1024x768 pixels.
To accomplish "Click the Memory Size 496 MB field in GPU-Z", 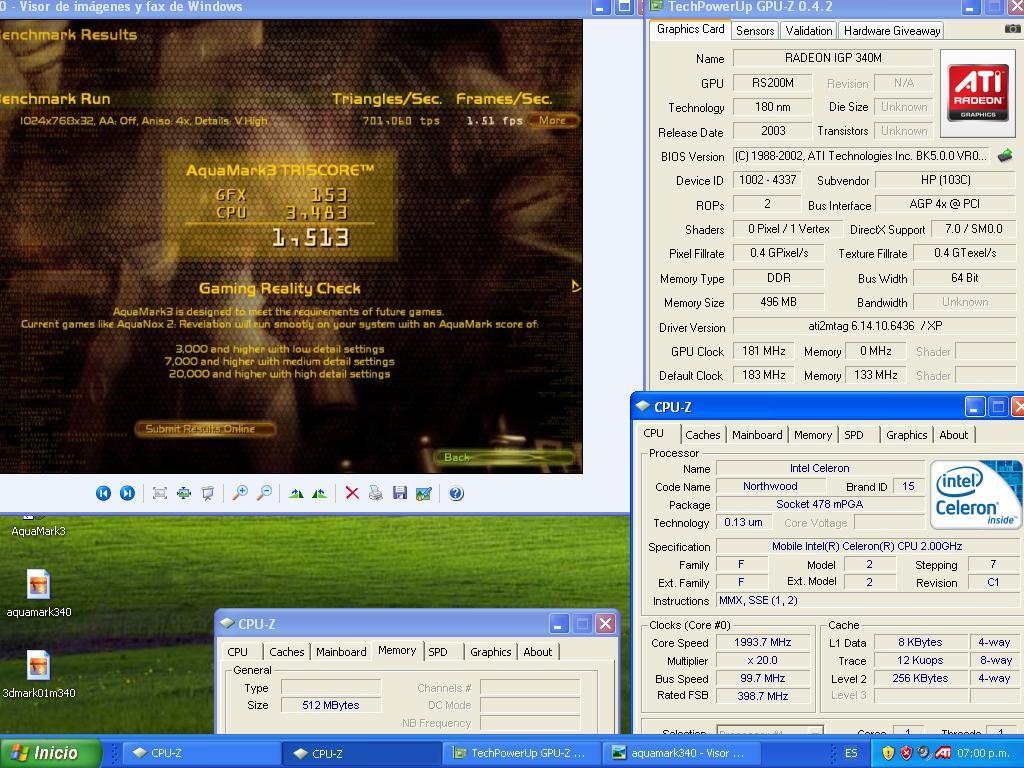I will [778, 302].
